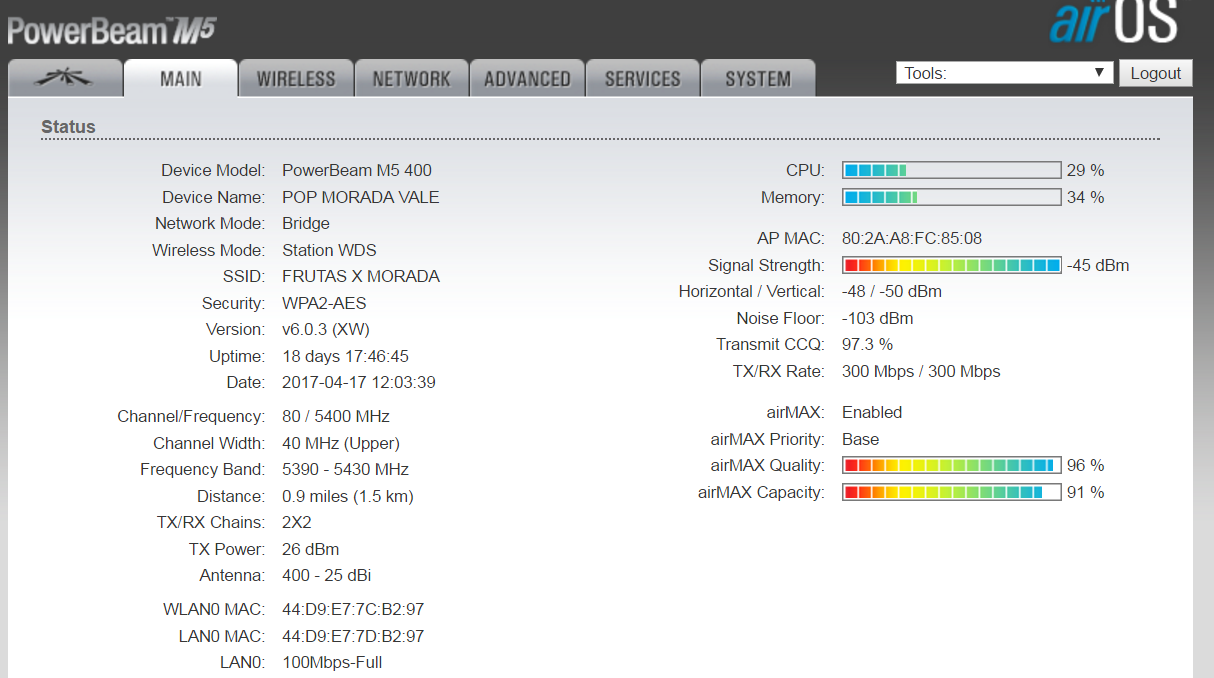Go to the NETWORK tab
The height and width of the screenshot is (678, 1214).
coord(411,78)
